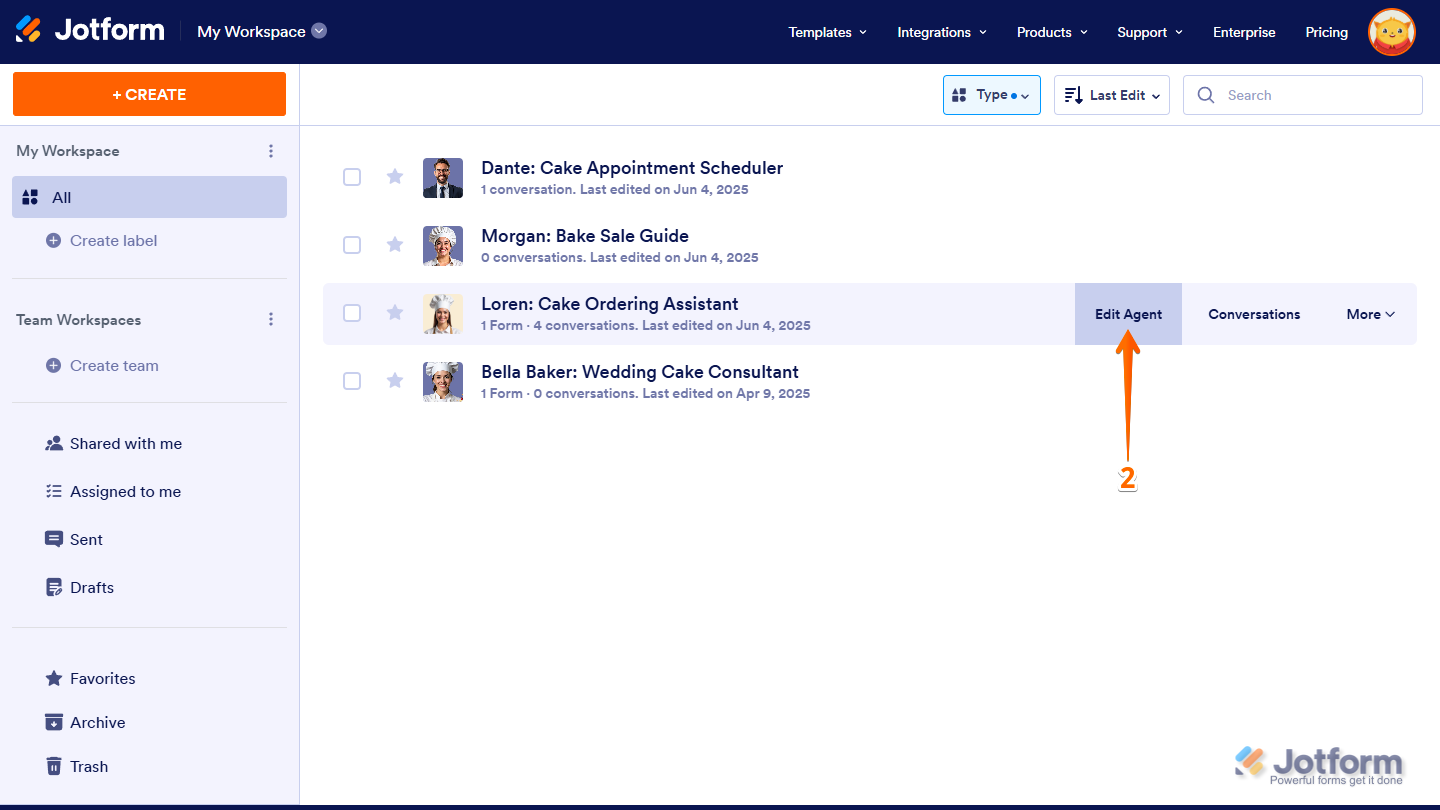Expand the Type filter dropdown
The width and height of the screenshot is (1440, 810).
click(x=991, y=95)
